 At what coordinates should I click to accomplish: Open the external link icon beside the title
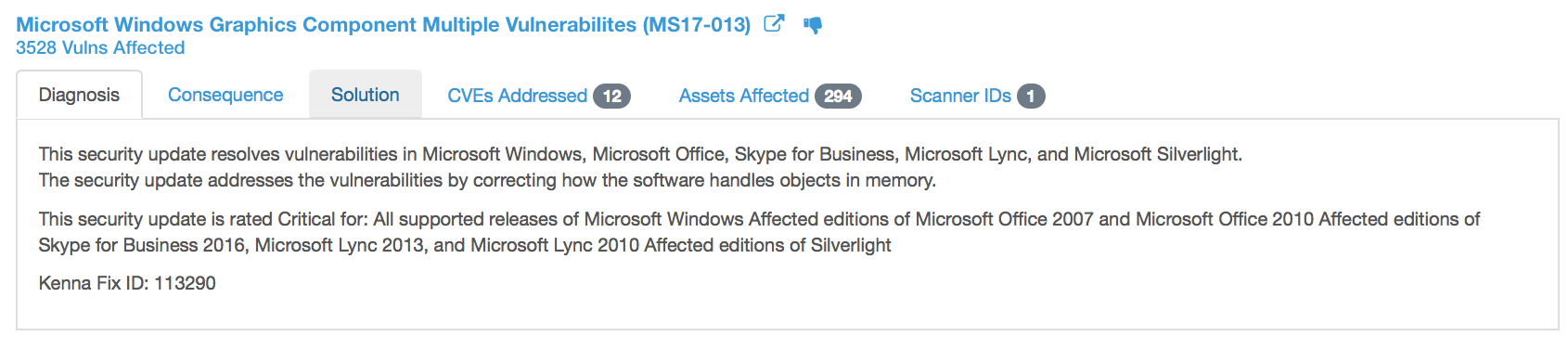[x=774, y=24]
